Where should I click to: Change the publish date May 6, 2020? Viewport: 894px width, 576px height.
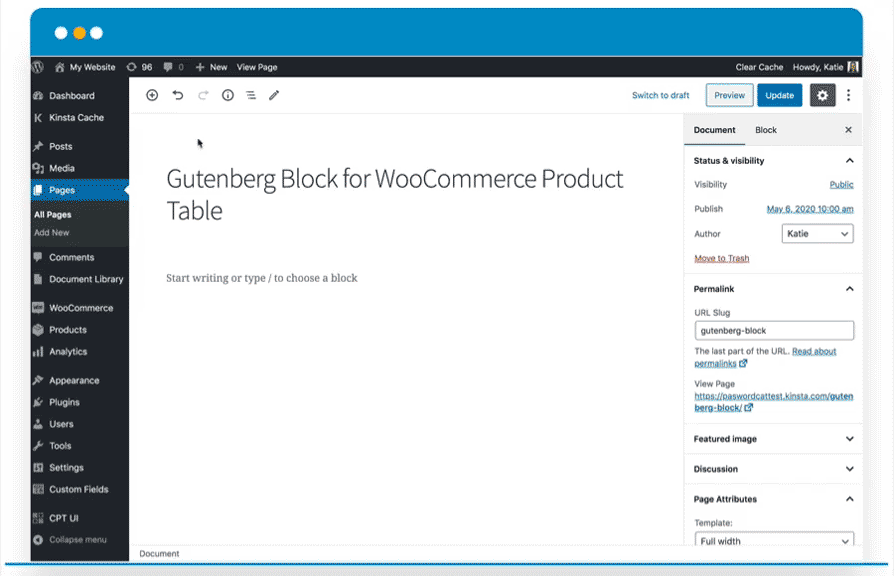(810, 209)
